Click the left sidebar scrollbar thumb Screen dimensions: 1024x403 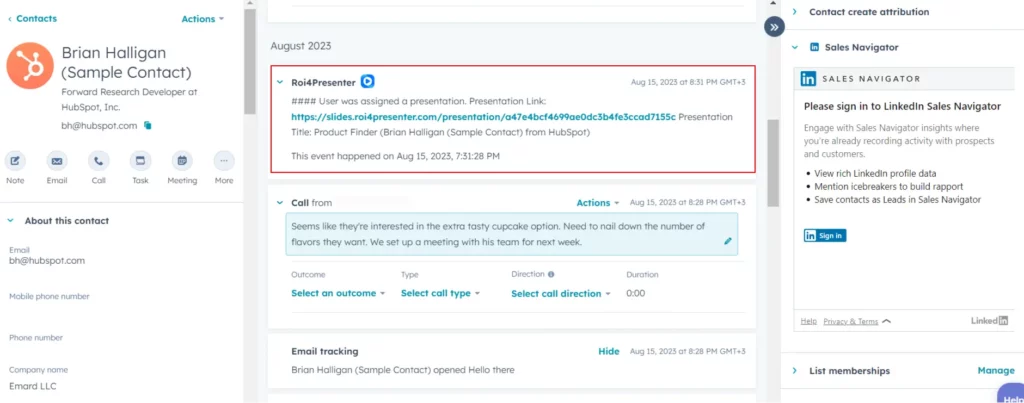[249, 62]
